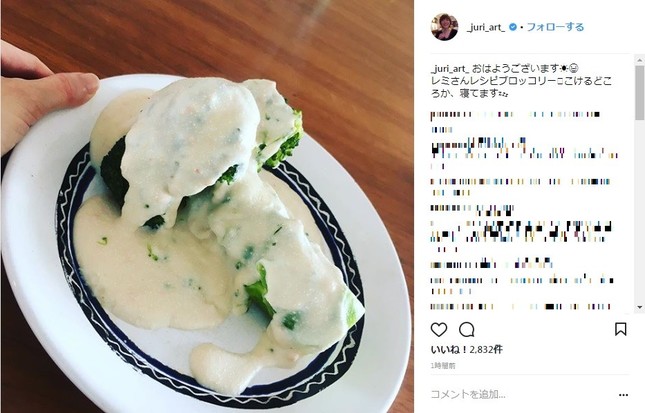
Task: Click the 1時間前 post timestamp
Action: click(x=443, y=366)
